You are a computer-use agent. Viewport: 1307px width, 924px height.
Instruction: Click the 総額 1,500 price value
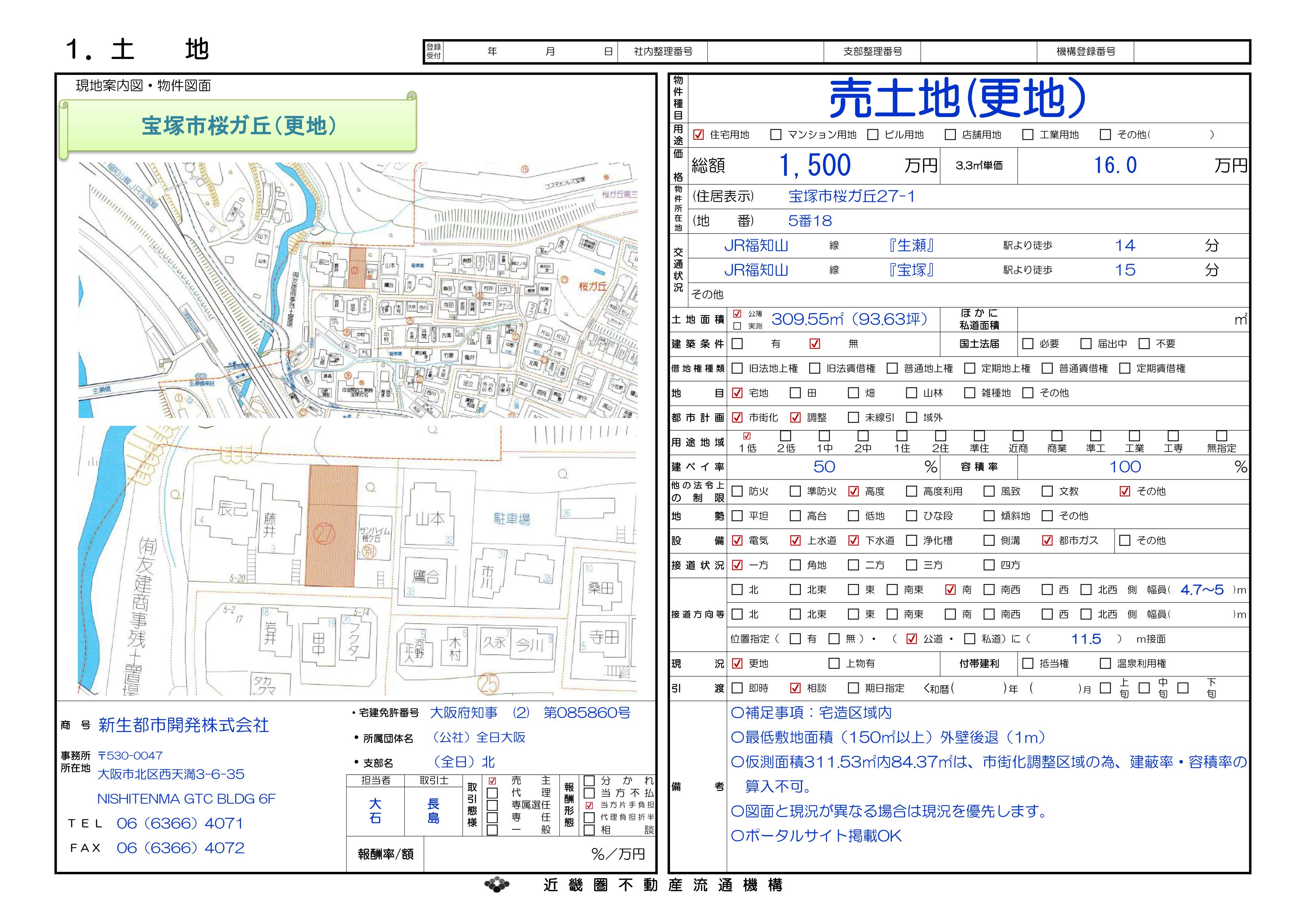(x=815, y=165)
